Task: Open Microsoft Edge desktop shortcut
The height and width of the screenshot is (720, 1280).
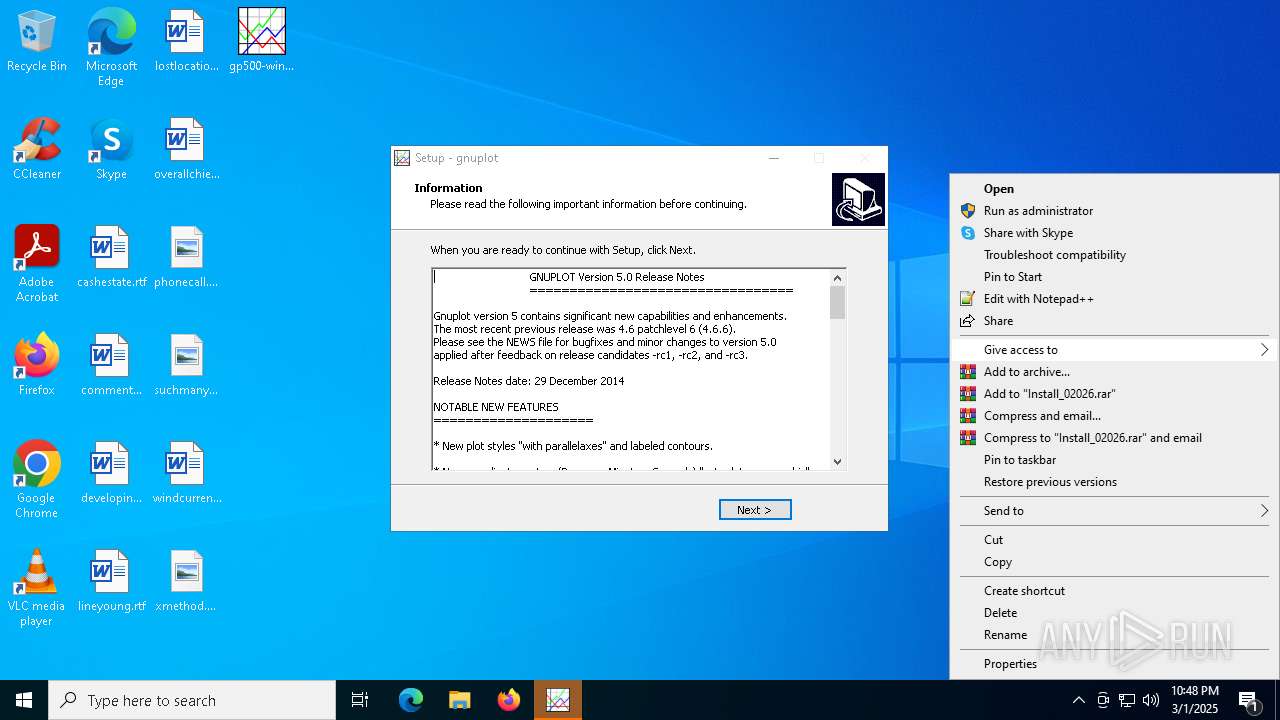Action: coord(111,48)
